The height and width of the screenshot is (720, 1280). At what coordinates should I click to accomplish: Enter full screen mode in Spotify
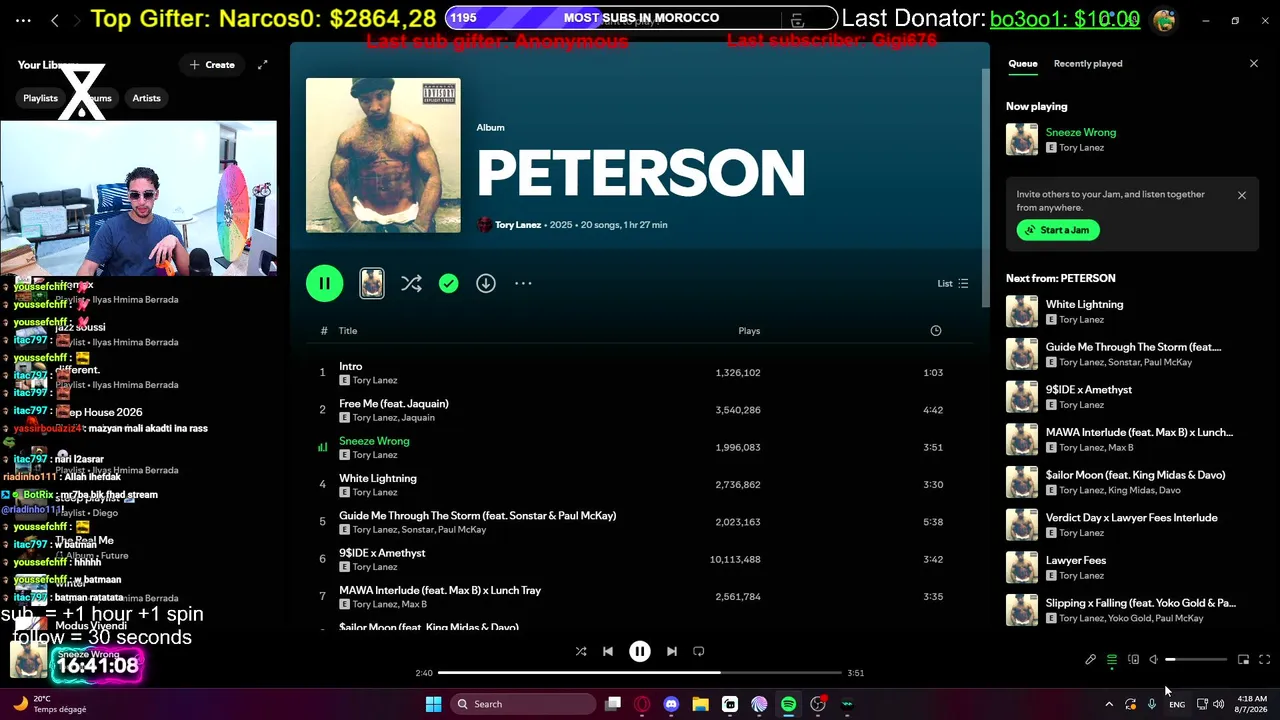pyautogui.click(x=1265, y=660)
